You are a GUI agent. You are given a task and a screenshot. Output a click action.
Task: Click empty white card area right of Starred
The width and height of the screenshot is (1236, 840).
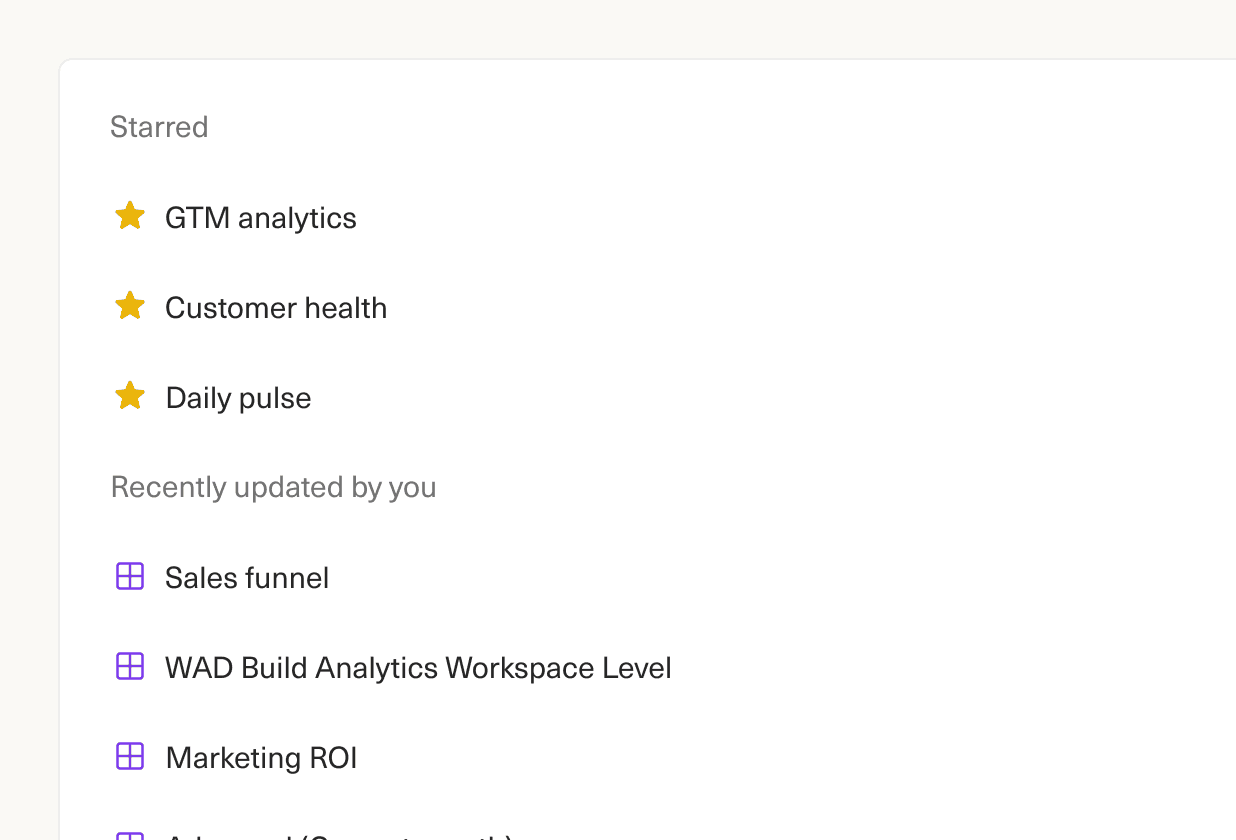coord(700,127)
